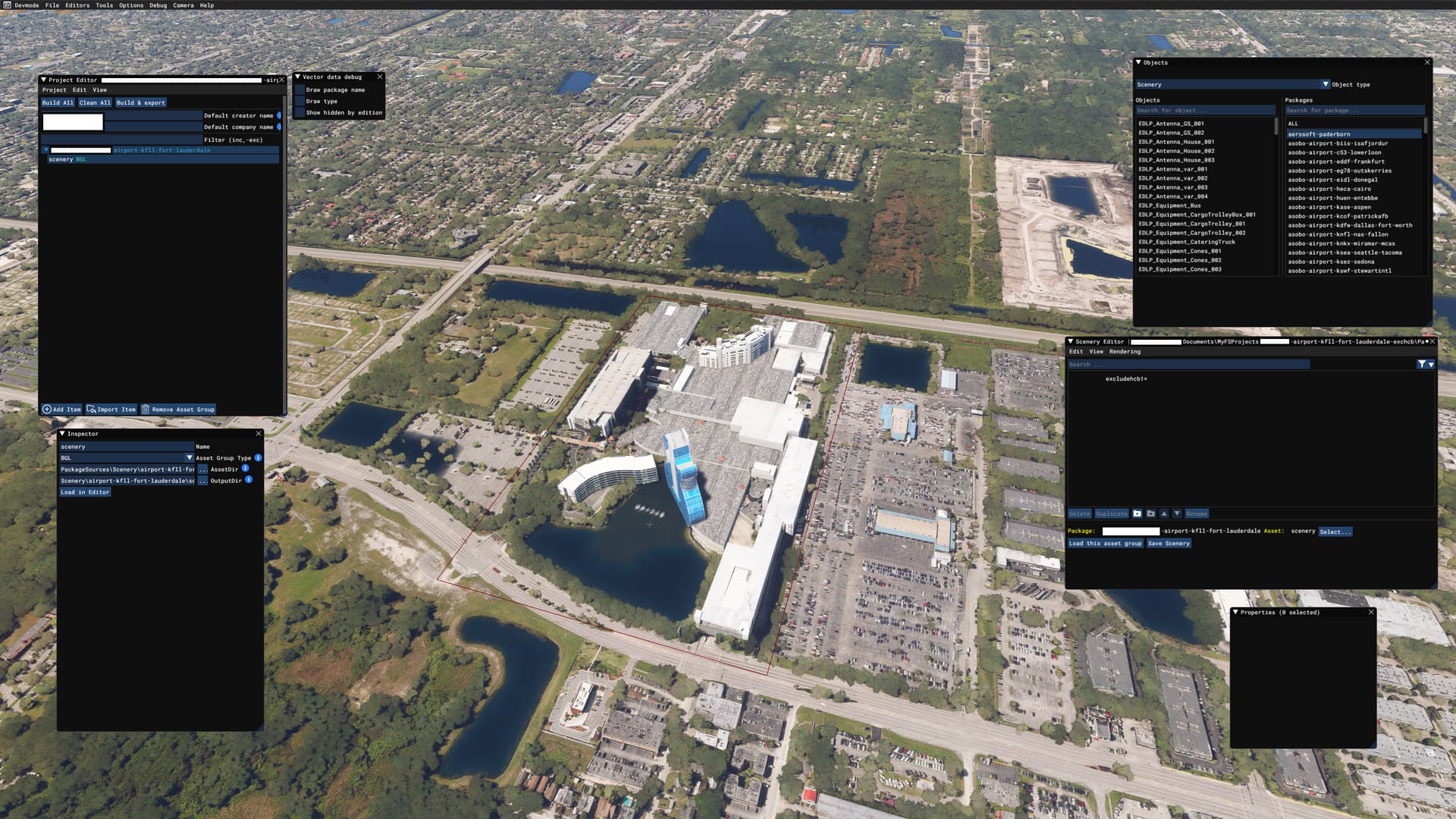Open the filter options dropdown arrow
1456x819 pixels.
click(1431, 365)
